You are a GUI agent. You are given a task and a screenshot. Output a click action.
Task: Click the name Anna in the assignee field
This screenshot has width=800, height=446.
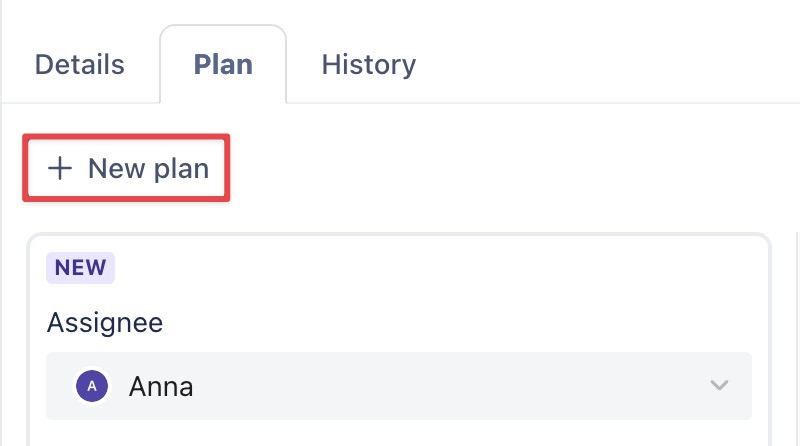click(x=161, y=386)
